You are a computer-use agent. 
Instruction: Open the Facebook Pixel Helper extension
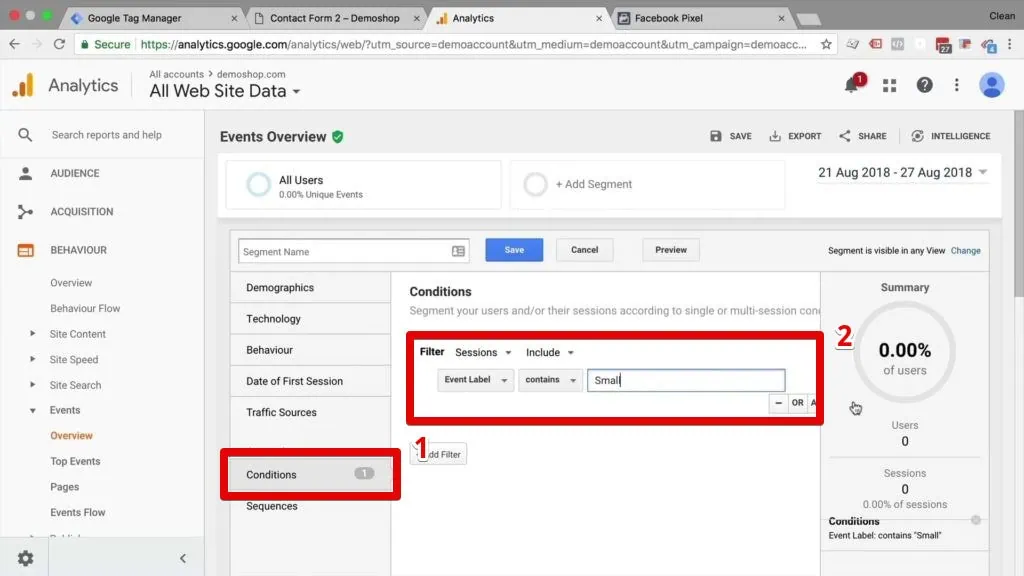click(x=897, y=45)
